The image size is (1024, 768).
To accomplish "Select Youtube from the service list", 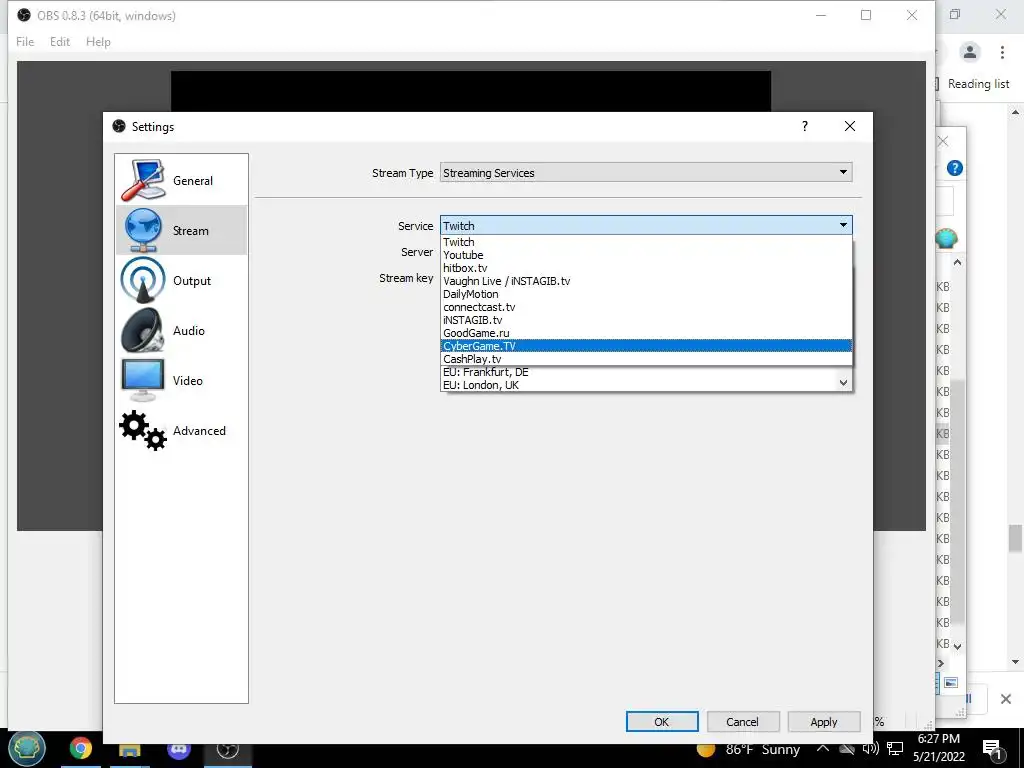I will (x=646, y=255).
